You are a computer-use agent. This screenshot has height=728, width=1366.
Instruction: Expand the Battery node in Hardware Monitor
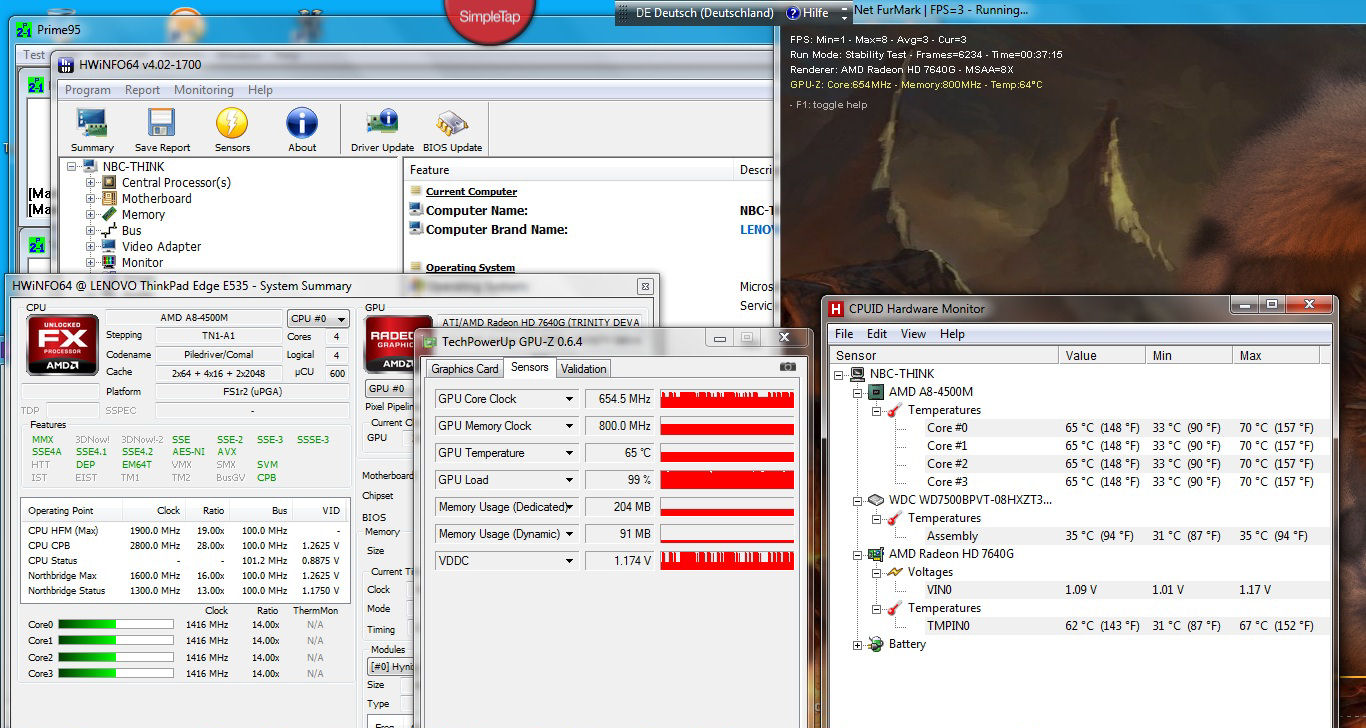point(857,645)
